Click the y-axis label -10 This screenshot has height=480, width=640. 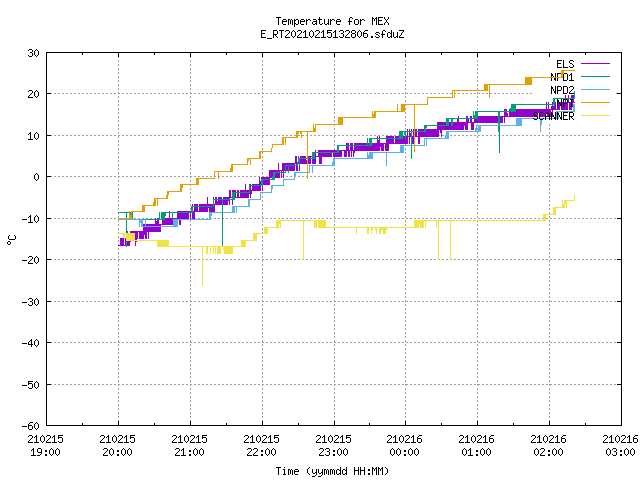[31, 219]
